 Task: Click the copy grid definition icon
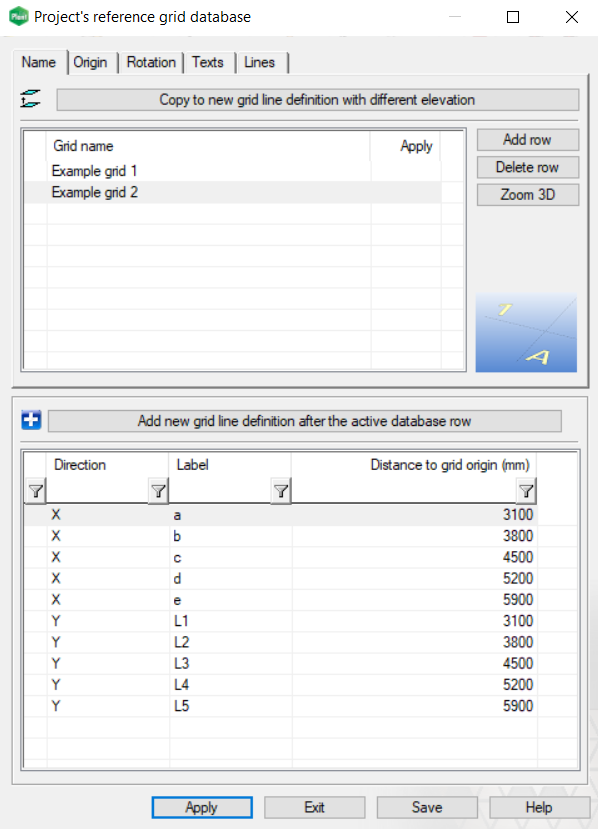click(30, 98)
